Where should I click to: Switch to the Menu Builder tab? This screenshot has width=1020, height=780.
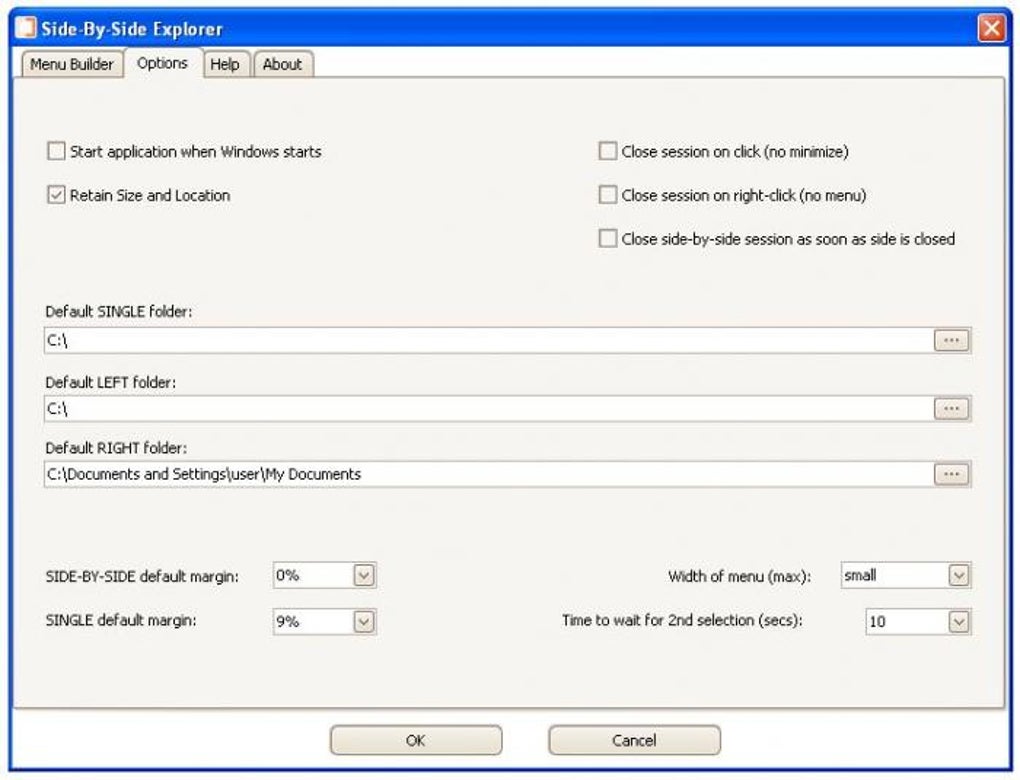(x=72, y=64)
